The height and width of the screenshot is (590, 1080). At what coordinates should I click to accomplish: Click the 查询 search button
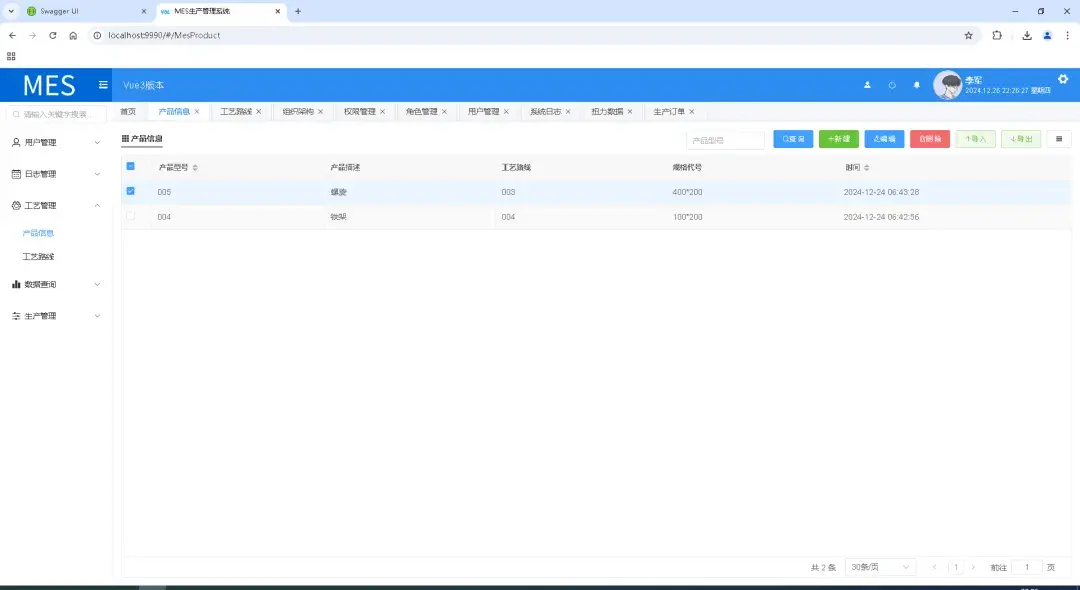click(x=793, y=139)
